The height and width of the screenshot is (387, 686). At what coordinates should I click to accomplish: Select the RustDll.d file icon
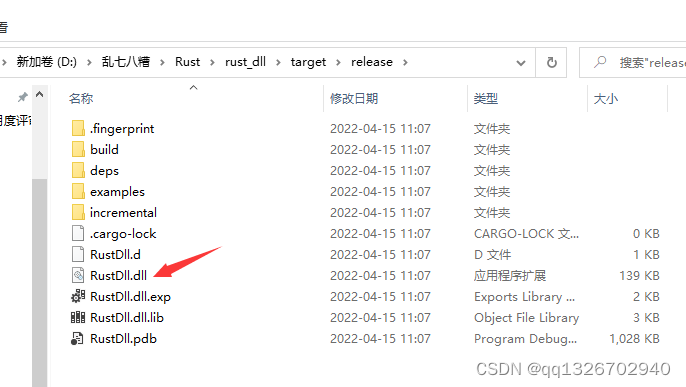78,255
